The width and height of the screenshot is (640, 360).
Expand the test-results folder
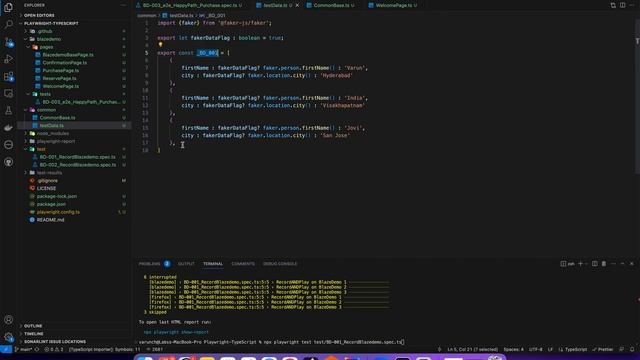49,173
